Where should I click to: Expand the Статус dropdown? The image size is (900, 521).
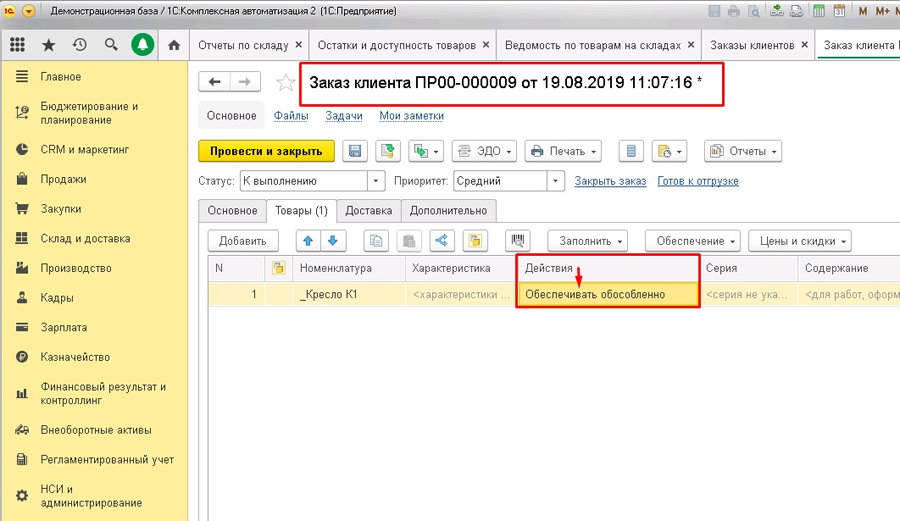coord(376,181)
